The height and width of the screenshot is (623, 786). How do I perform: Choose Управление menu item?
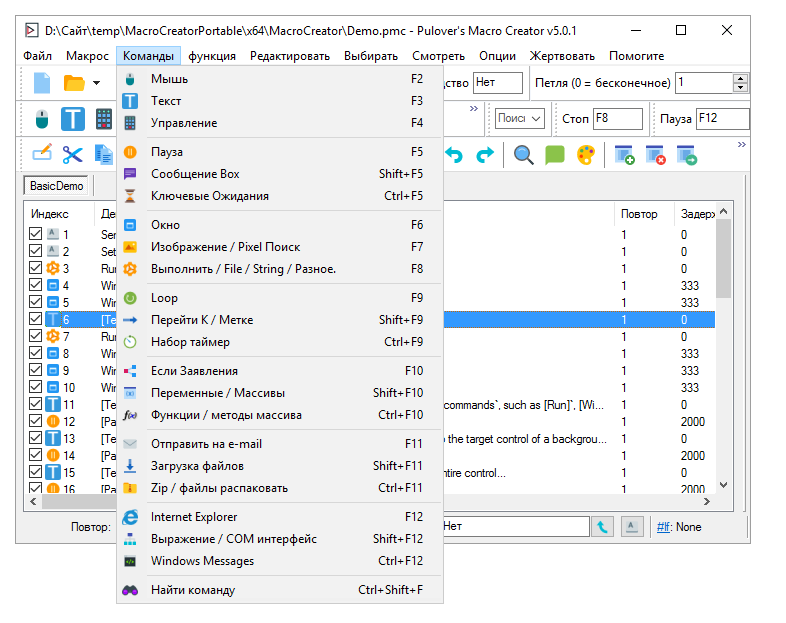(280, 123)
